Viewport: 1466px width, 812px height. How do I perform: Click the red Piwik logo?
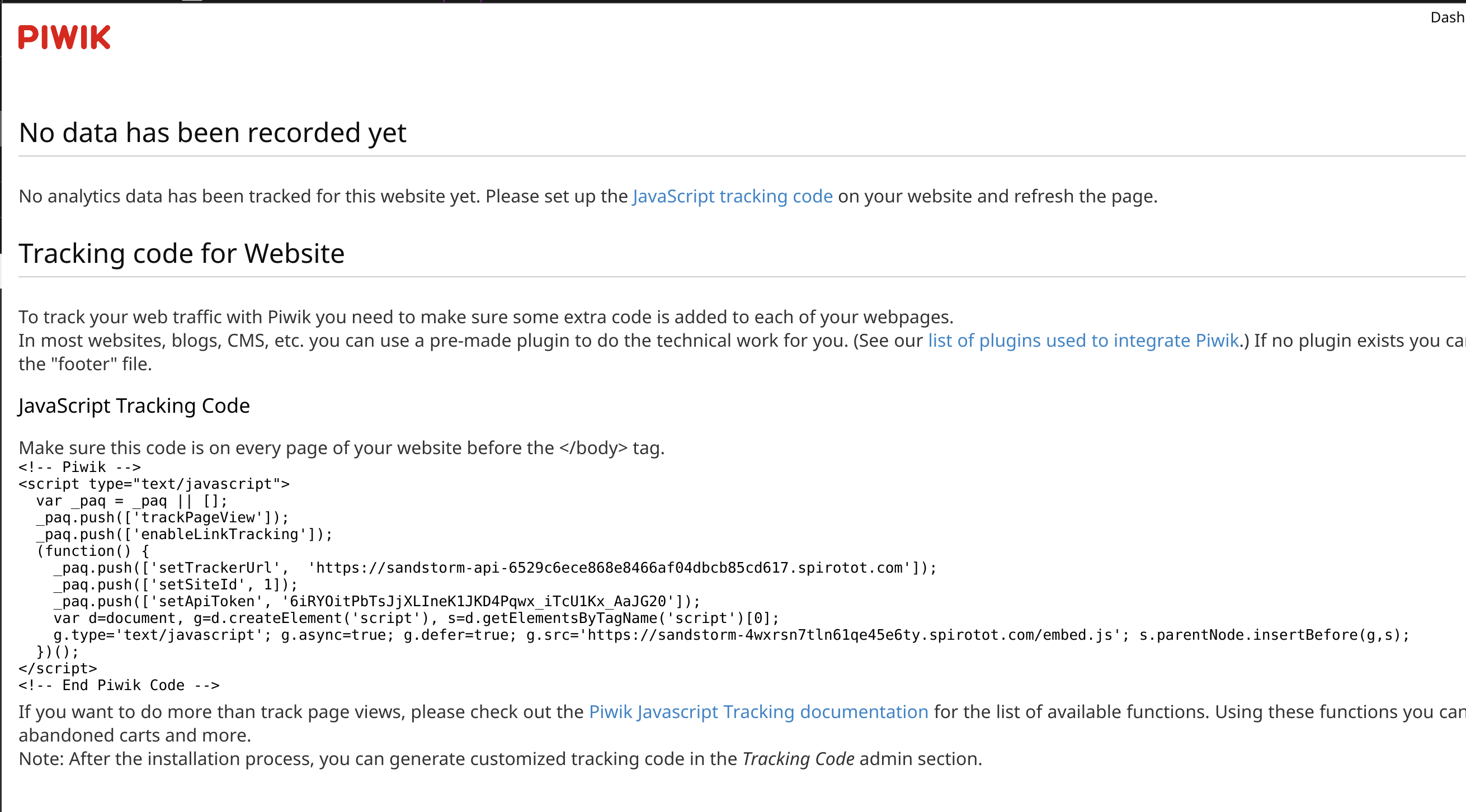64,37
